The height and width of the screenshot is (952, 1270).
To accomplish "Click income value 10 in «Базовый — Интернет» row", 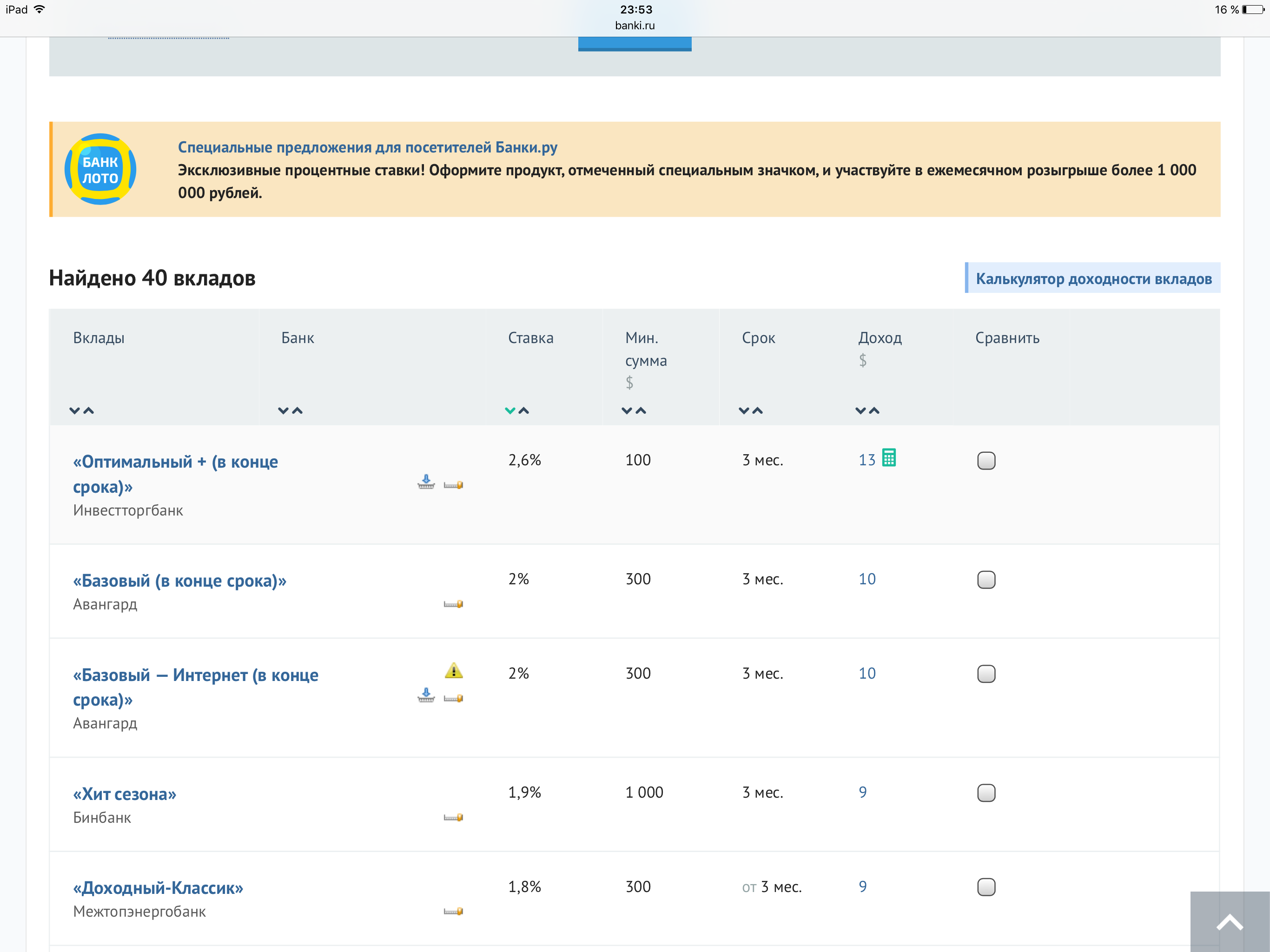I will pos(867,673).
